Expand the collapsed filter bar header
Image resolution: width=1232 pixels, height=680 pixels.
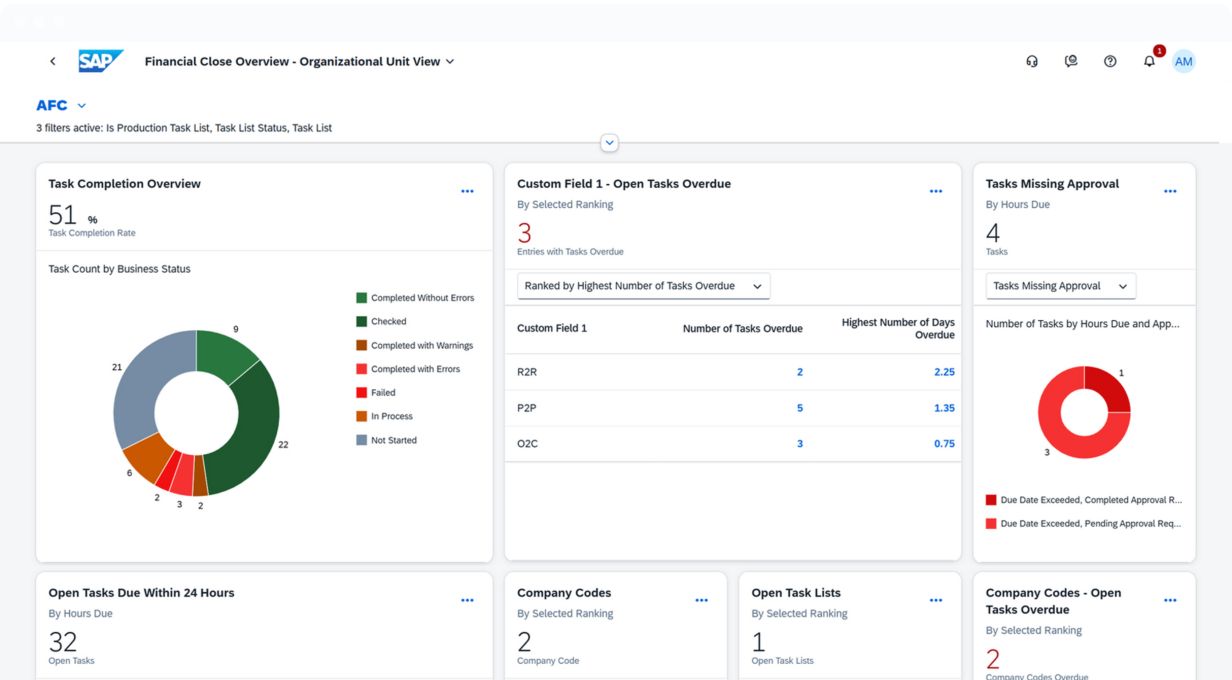[609, 143]
